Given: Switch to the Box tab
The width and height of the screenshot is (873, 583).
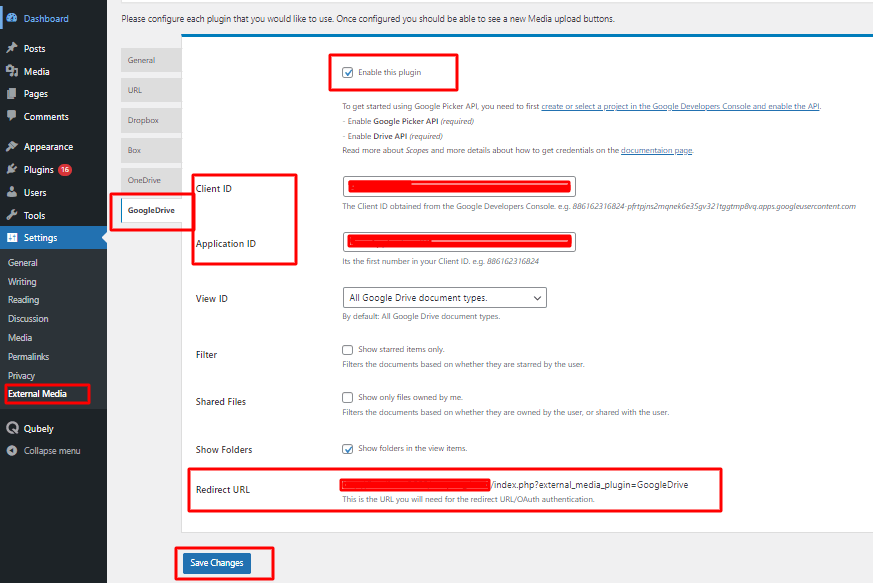Looking at the screenshot, I should pyautogui.click(x=151, y=150).
